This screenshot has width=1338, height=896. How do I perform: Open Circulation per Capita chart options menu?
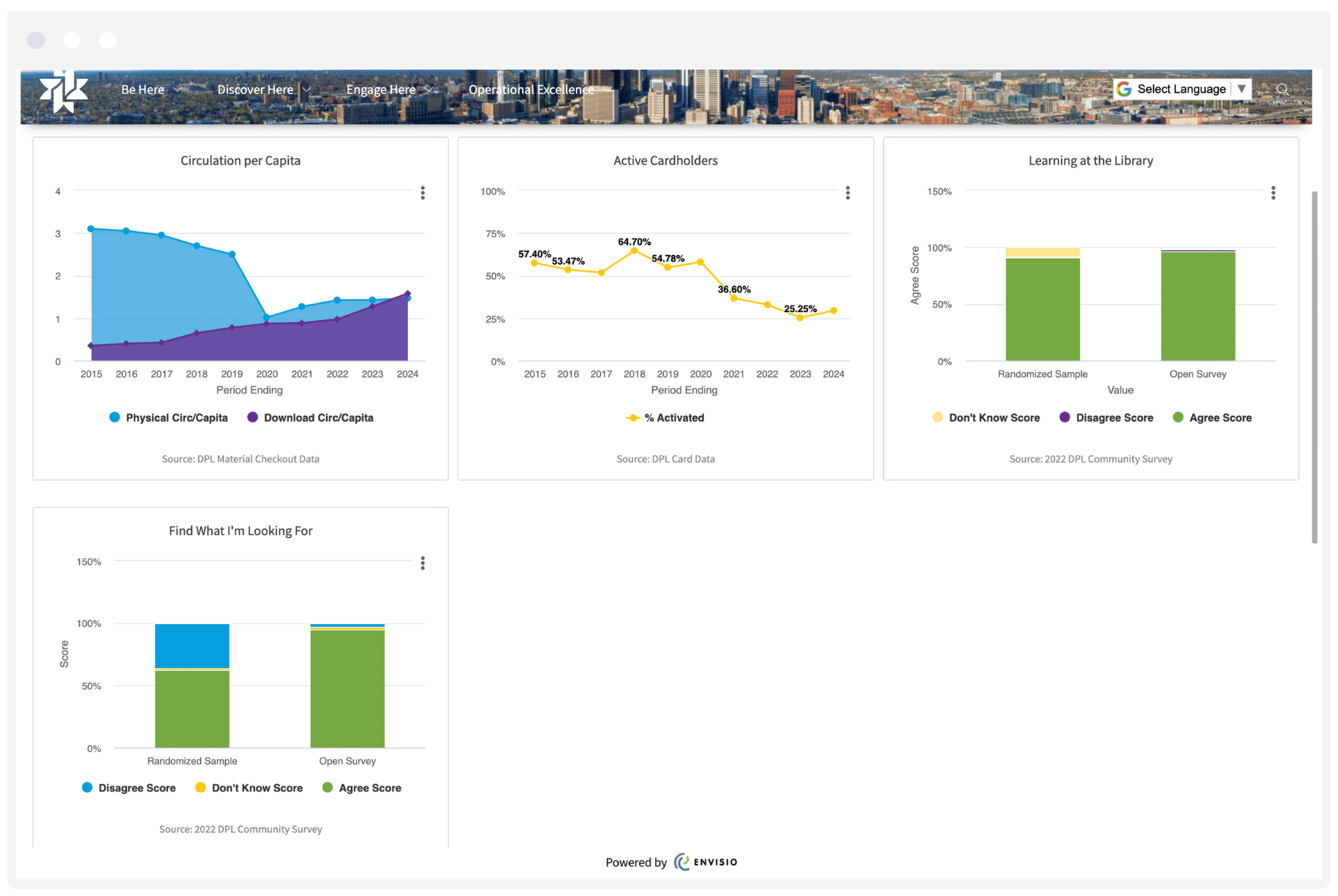(423, 193)
